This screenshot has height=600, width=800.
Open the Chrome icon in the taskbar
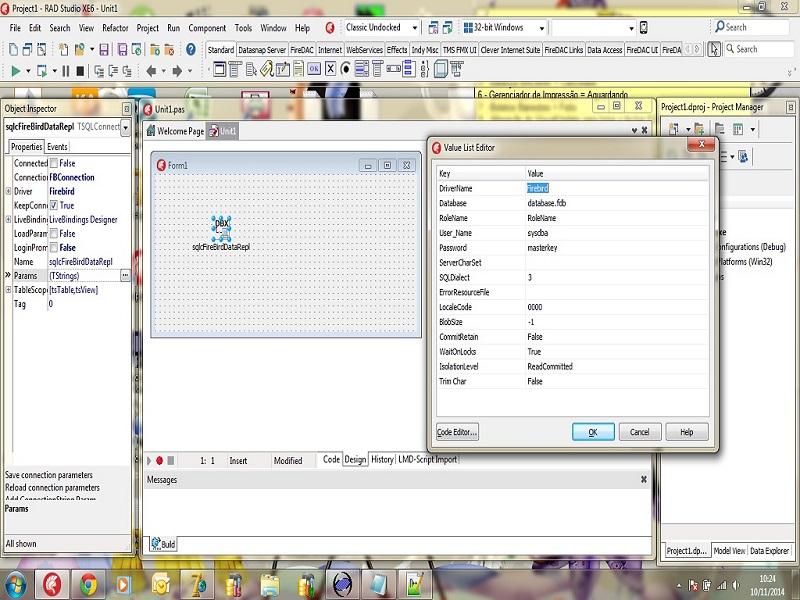coord(89,584)
